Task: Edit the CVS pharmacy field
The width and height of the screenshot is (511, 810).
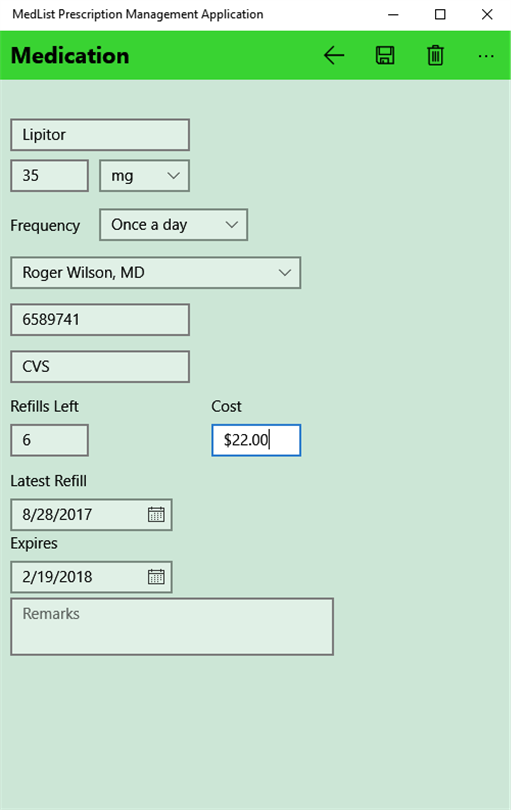Action: pyautogui.click(x=100, y=367)
